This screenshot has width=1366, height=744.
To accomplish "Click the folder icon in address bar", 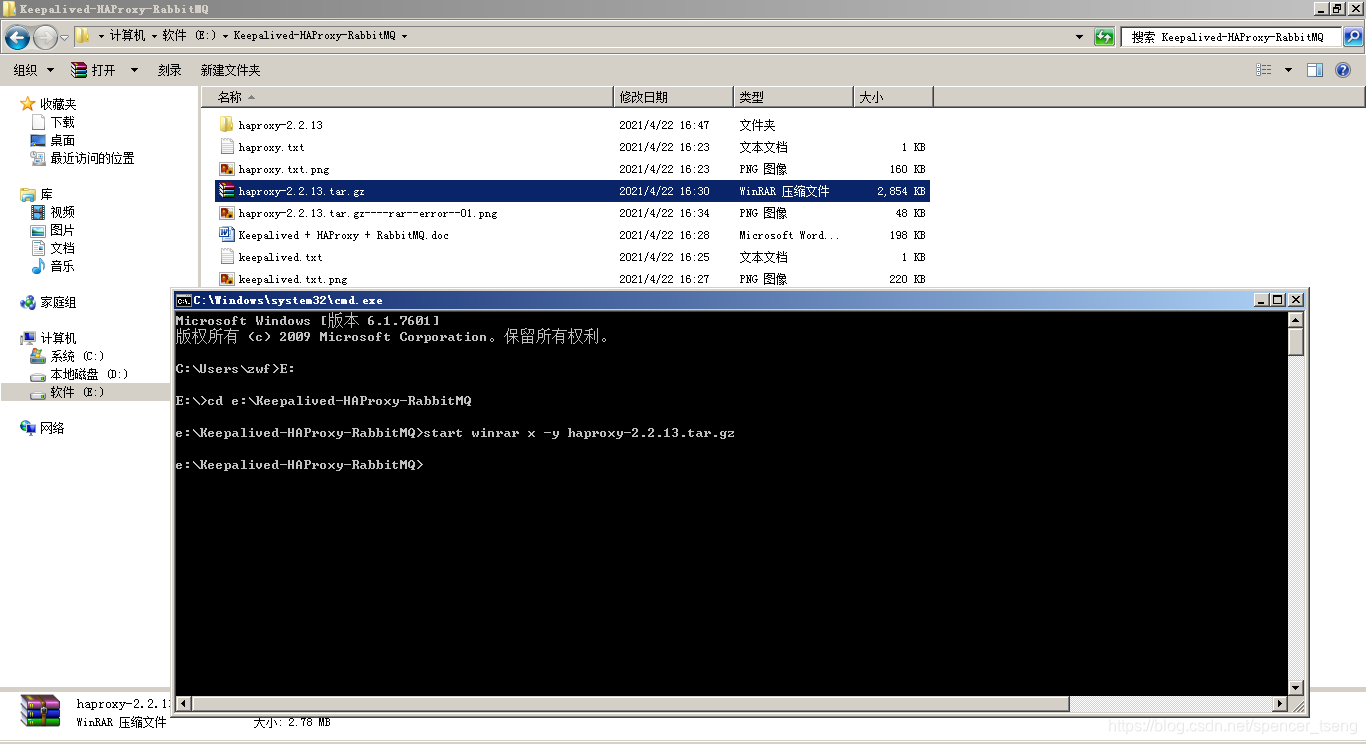I will pyautogui.click(x=83, y=36).
